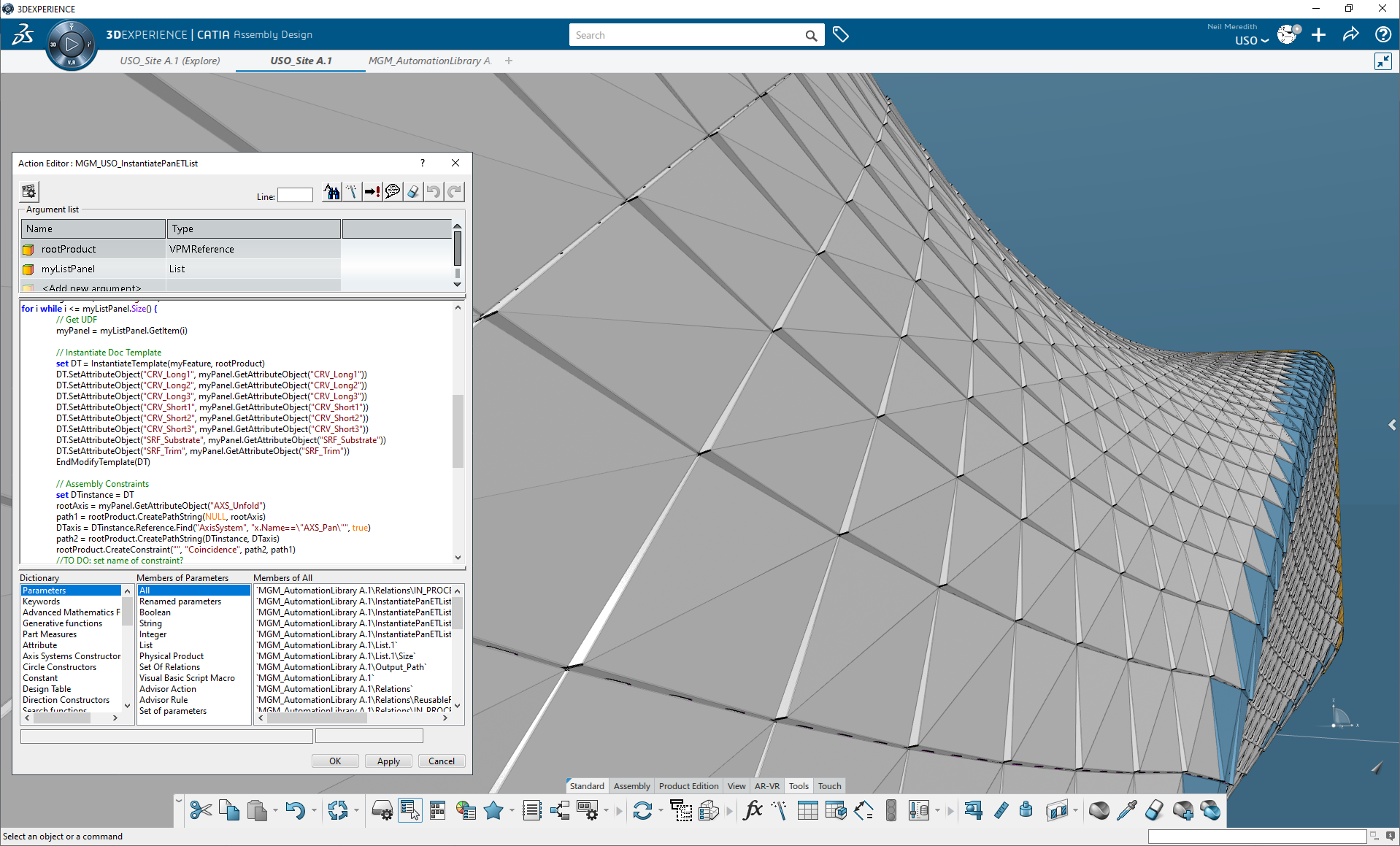Switch to MGM_AutomationLibrary tab
This screenshot has height=846, width=1400.
click(429, 61)
